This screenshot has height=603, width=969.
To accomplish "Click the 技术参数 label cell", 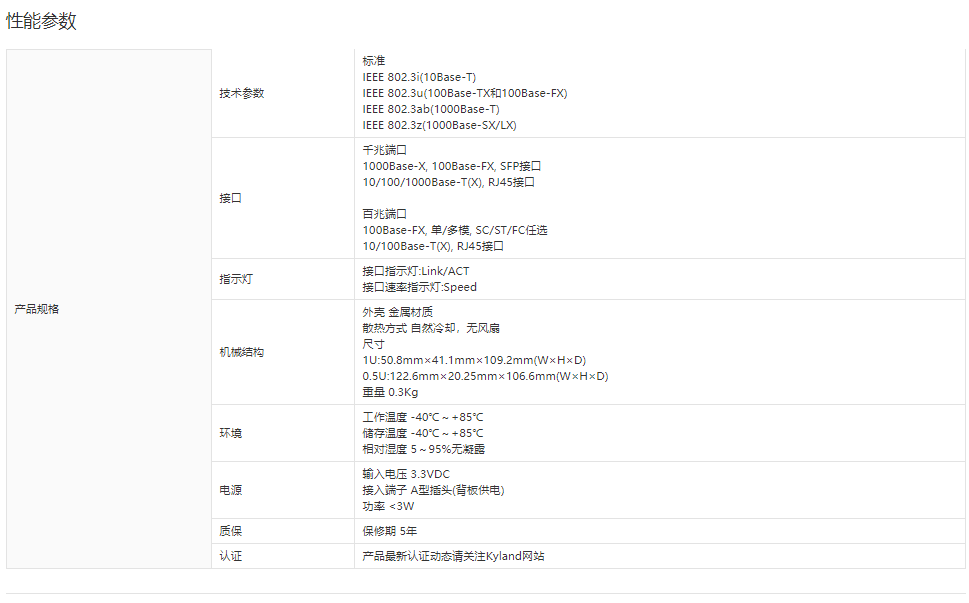I will click(242, 93).
